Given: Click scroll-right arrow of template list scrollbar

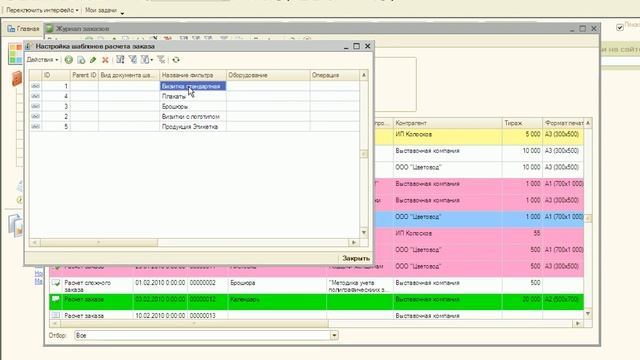Looking at the screenshot, I should 354,242.
